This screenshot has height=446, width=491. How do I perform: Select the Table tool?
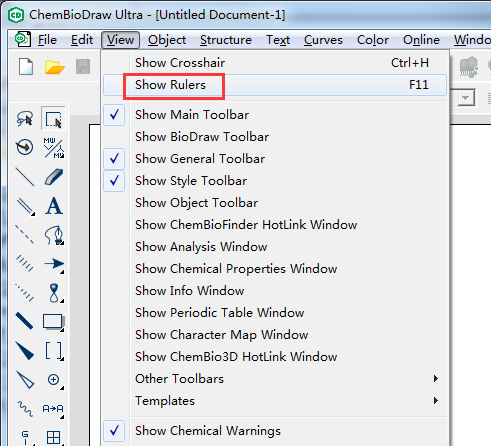click(53, 437)
